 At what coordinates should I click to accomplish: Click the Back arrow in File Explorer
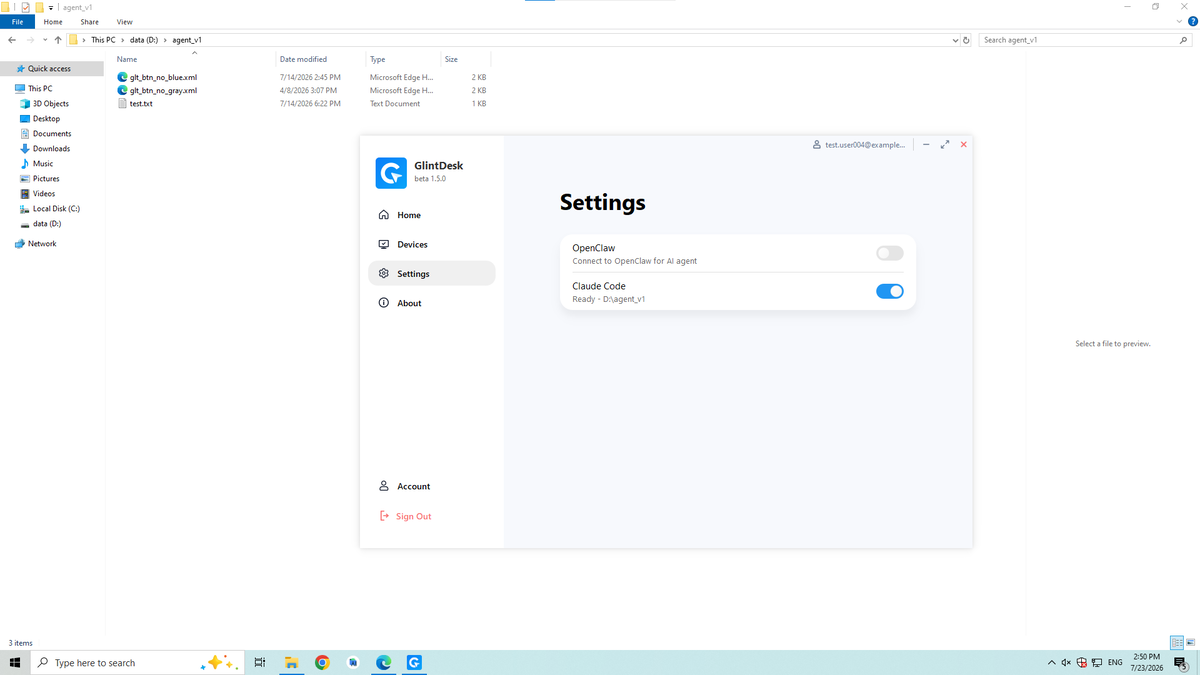tap(11, 40)
